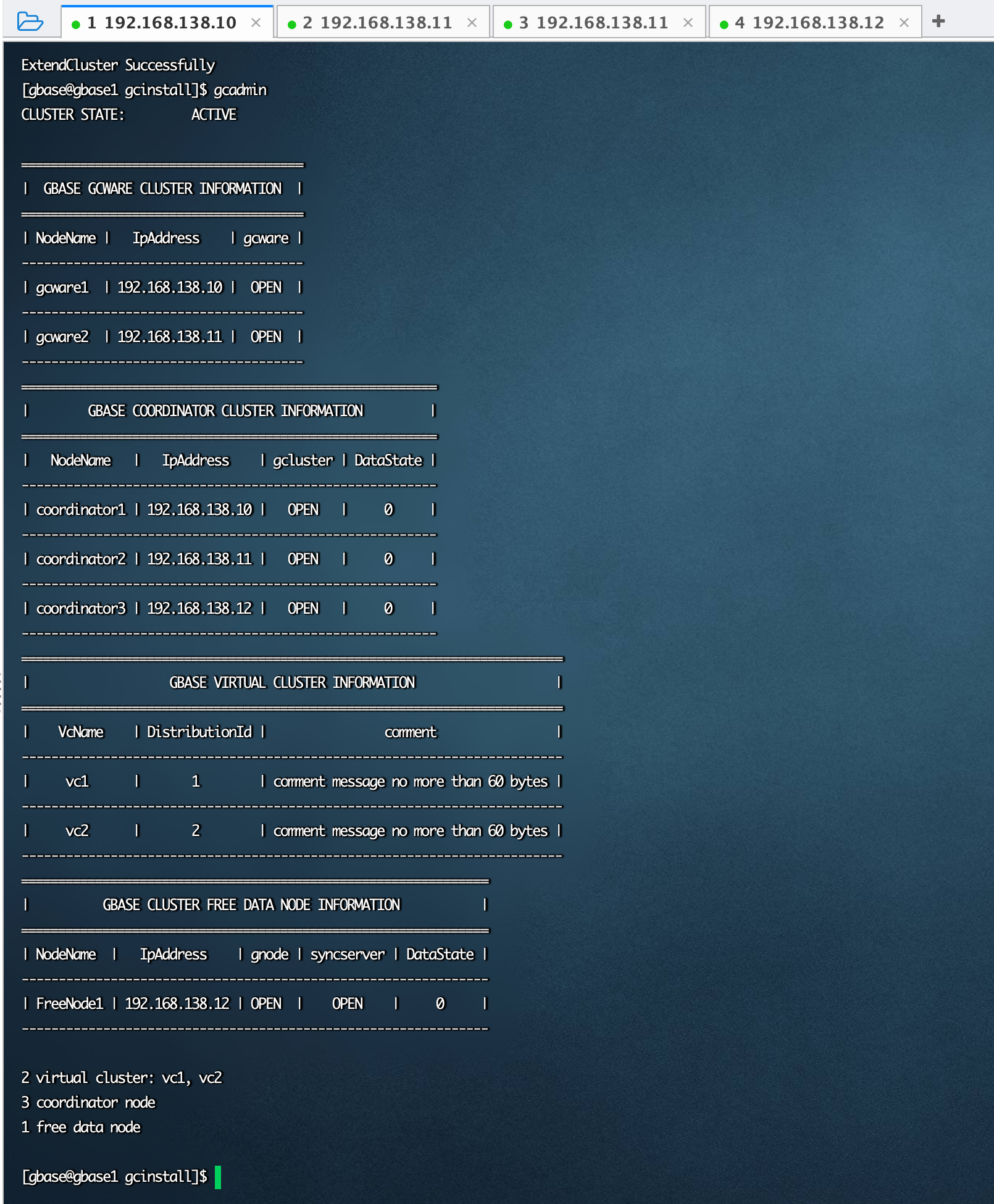Click the 'GBASE GCWARE CLUSTER INFORMATION' heading
The height and width of the screenshot is (1204, 994).
162,189
